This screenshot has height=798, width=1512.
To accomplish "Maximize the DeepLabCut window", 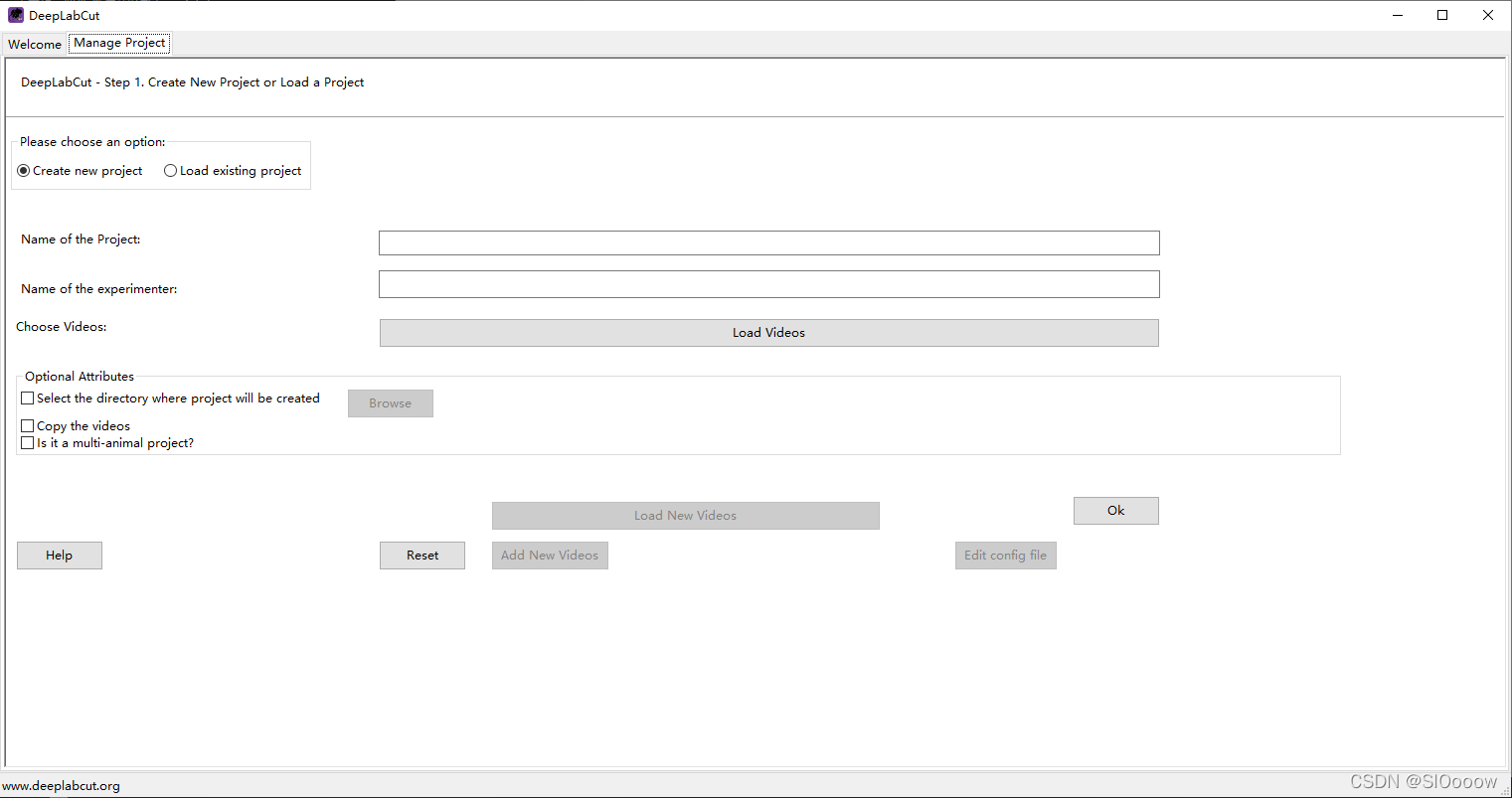I will pos(1442,15).
